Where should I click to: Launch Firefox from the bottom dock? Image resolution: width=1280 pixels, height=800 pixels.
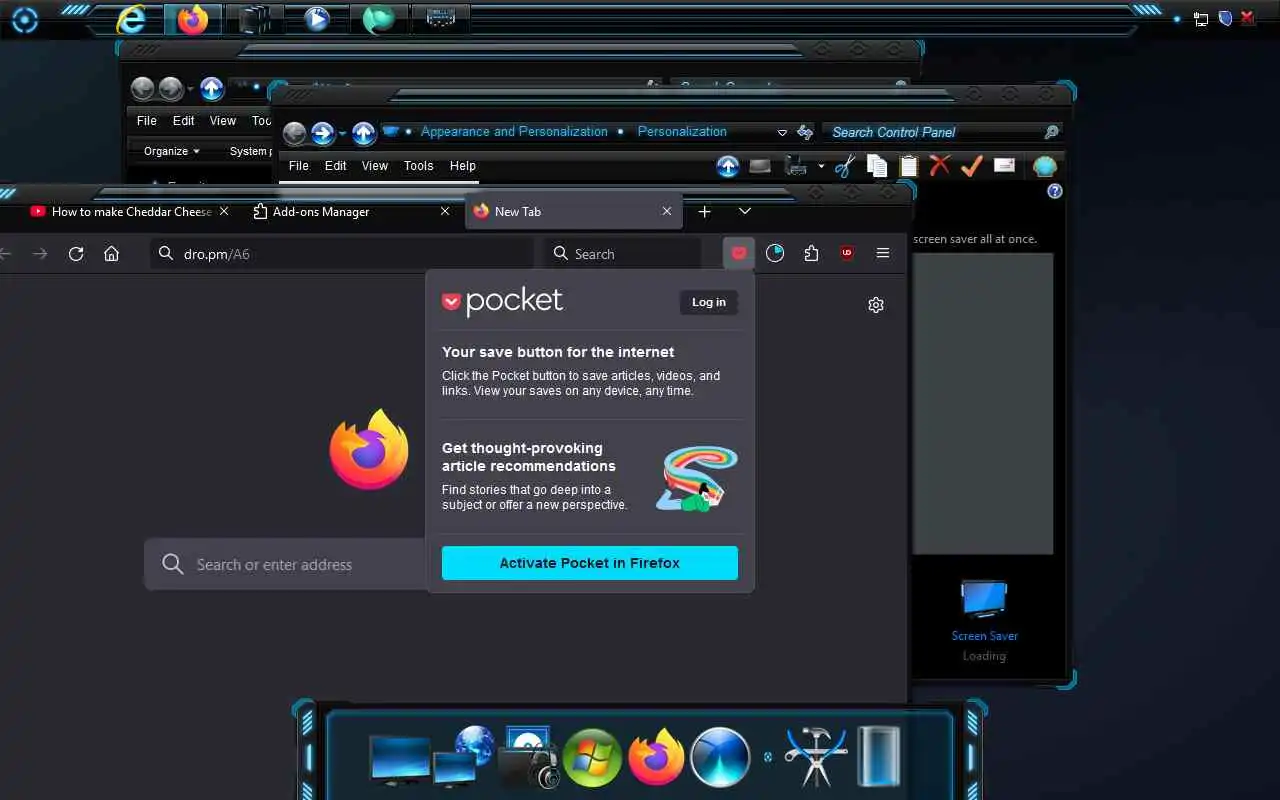click(x=656, y=757)
